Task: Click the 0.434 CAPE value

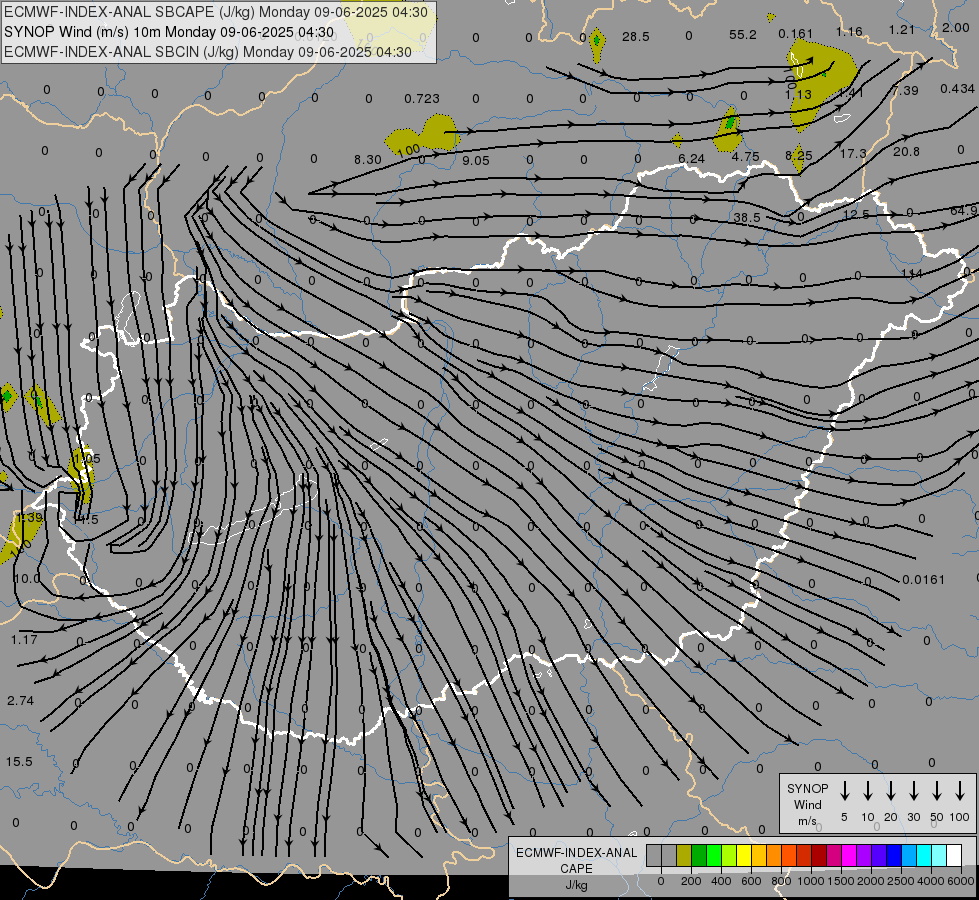Action: tap(957, 89)
